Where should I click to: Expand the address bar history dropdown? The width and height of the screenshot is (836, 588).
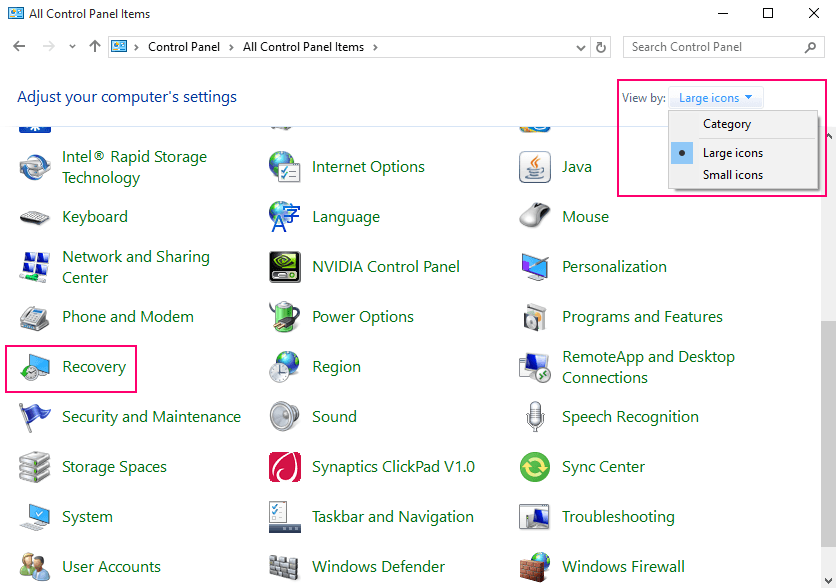(x=581, y=47)
